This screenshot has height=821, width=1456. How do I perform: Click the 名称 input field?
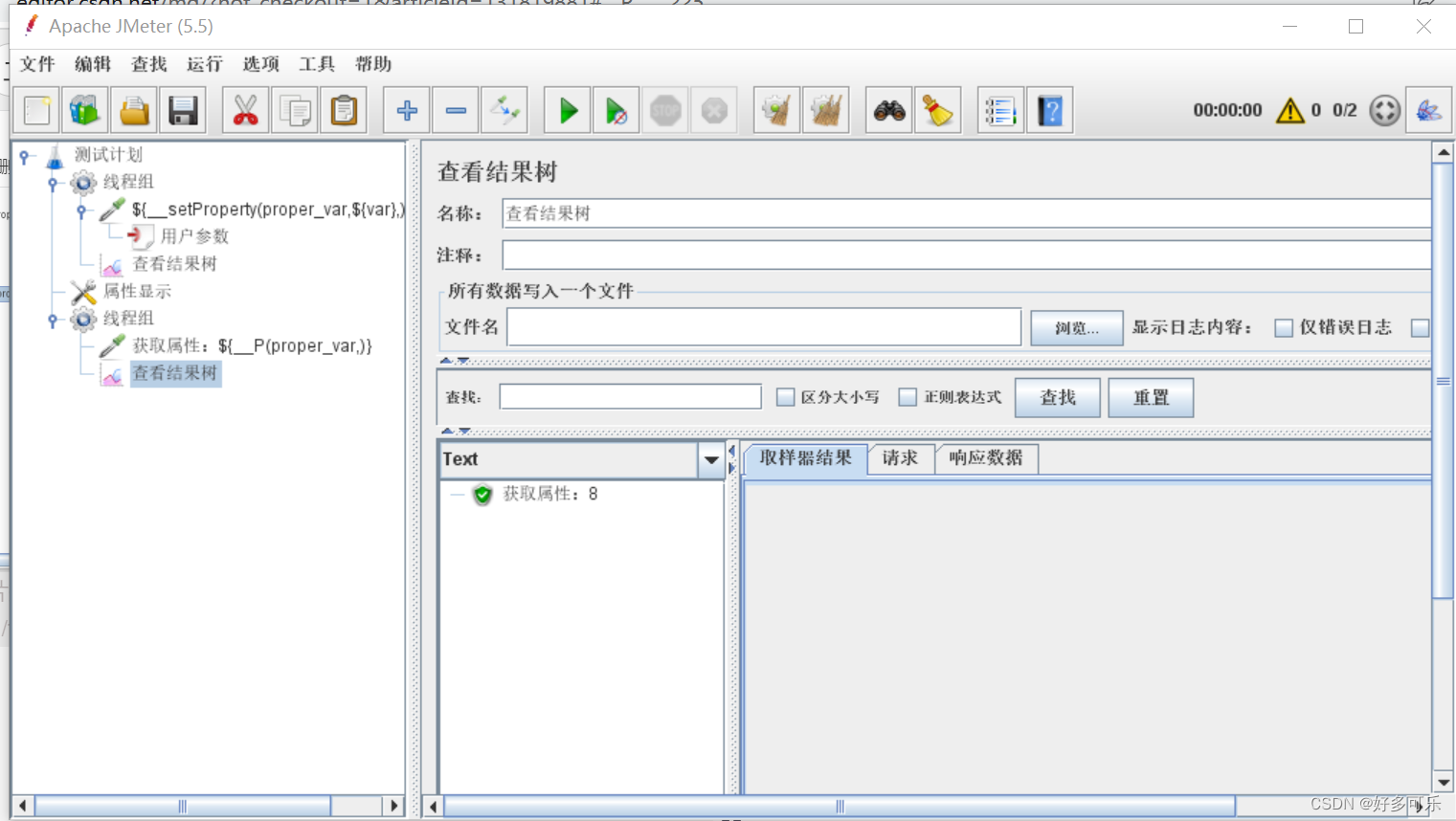tap(966, 213)
